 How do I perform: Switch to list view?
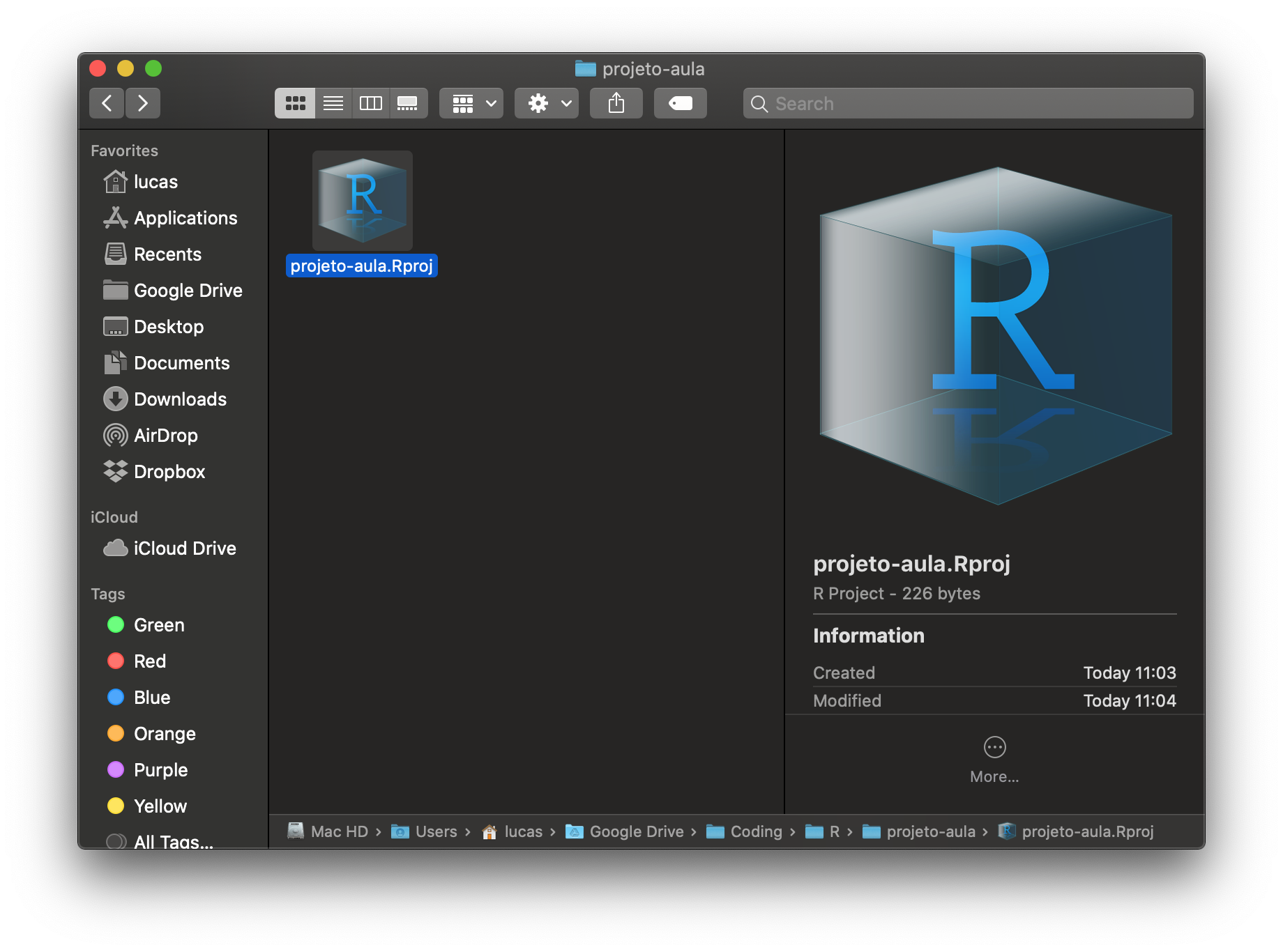click(x=333, y=103)
